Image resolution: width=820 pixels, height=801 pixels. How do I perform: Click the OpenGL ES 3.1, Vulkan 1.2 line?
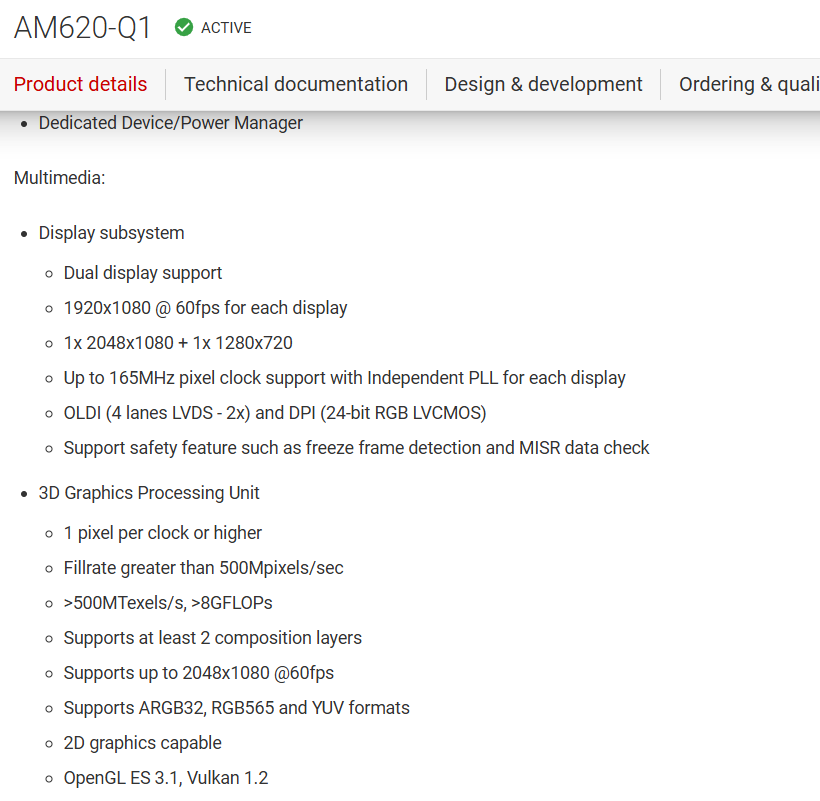pyautogui.click(x=166, y=778)
